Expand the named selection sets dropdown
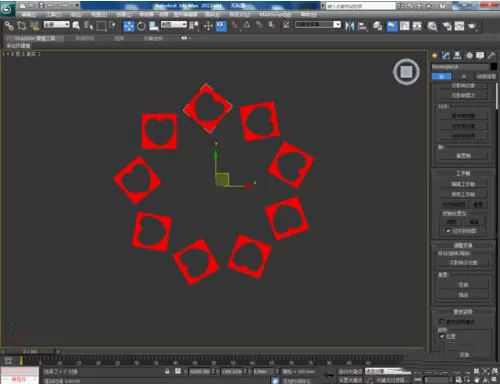Viewport: 500px width, 384px height. (x=318, y=24)
